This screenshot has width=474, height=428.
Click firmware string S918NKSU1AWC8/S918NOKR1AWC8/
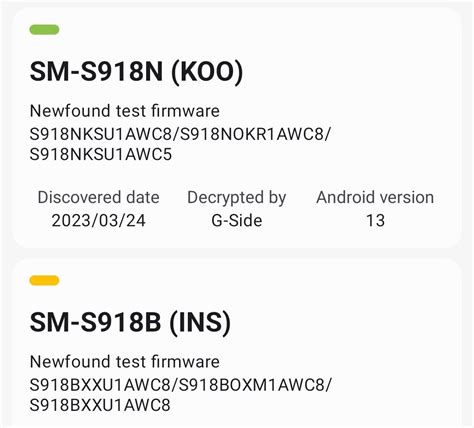(x=180, y=134)
